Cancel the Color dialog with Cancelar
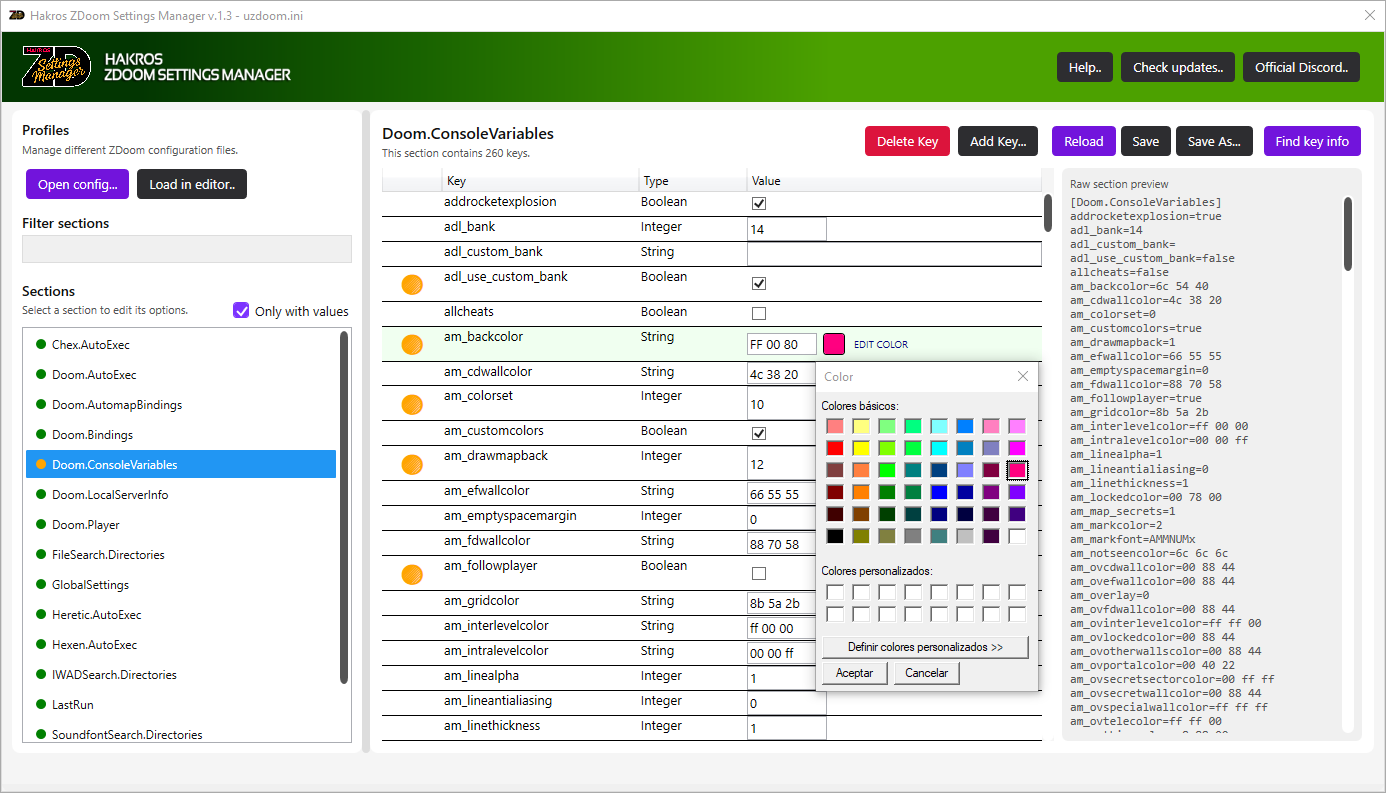Viewport: 1386px width, 793px height. (x=927, y=673)
